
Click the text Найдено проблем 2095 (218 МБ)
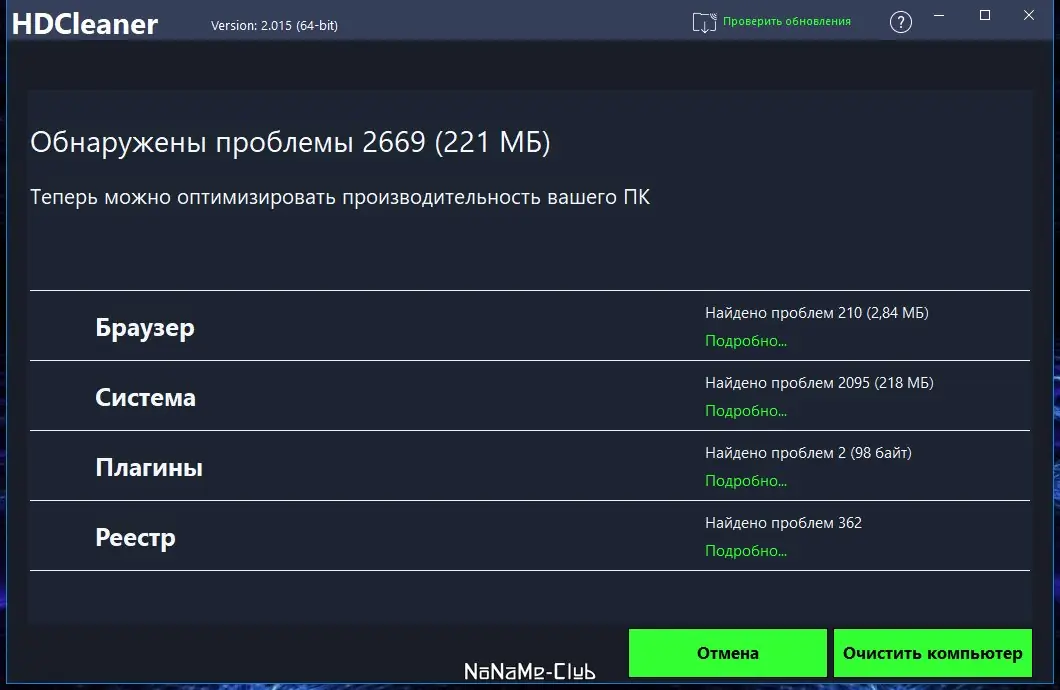pyautogui.click(x=819, y=383)
